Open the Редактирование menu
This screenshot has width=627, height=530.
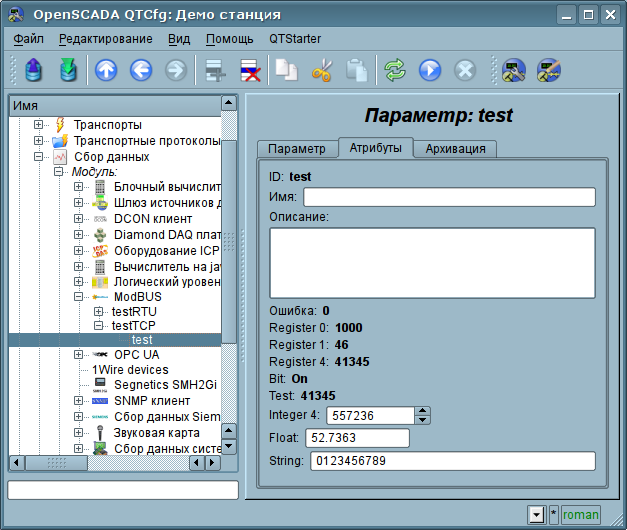click(106, 39)
